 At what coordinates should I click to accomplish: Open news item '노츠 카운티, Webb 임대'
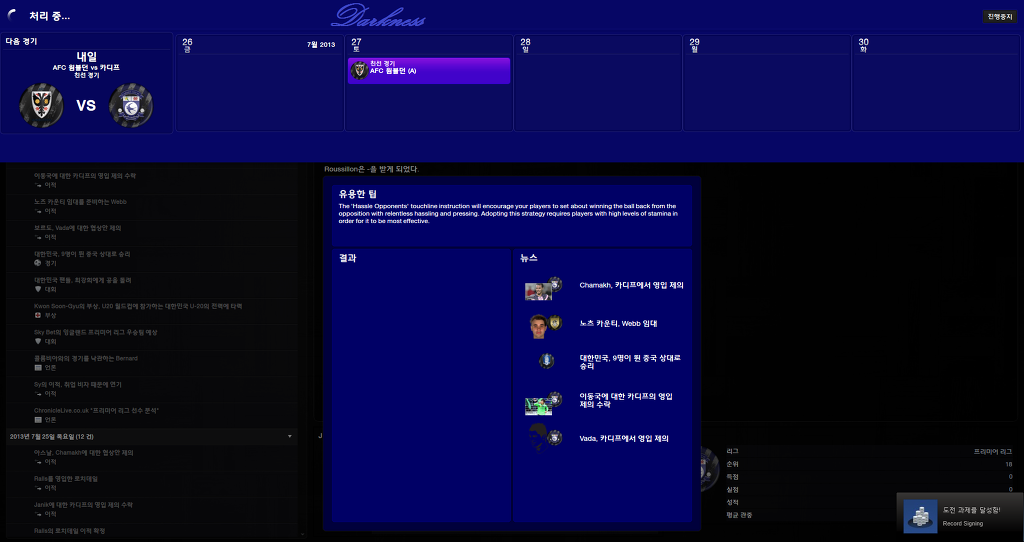point(618,323)
